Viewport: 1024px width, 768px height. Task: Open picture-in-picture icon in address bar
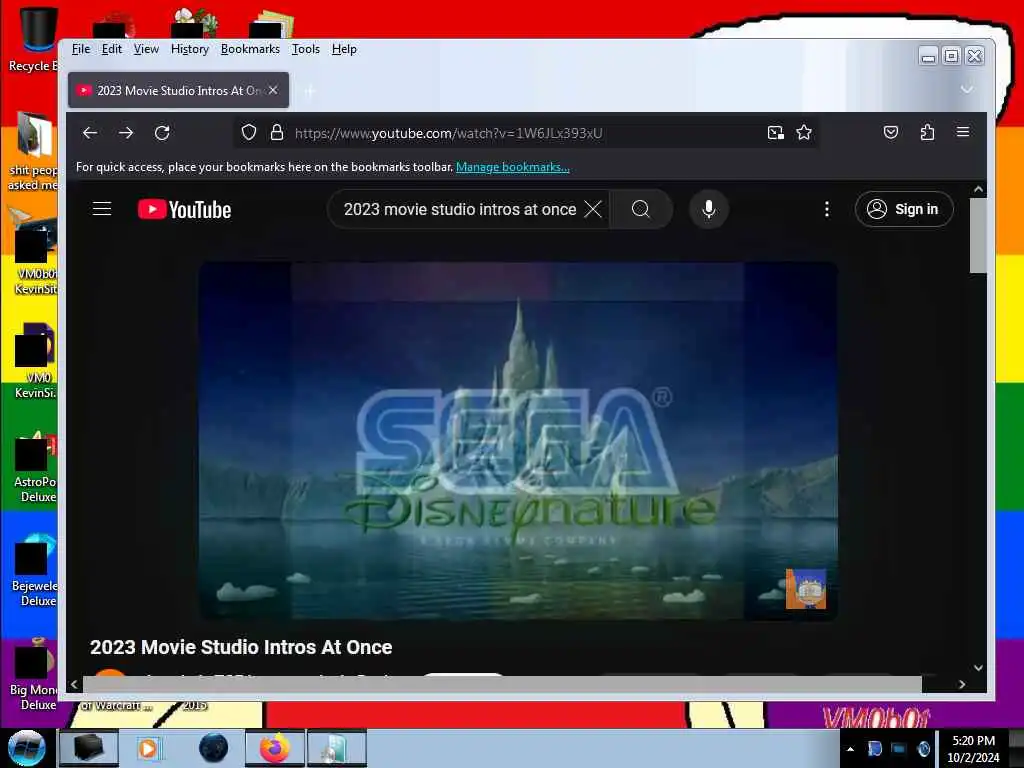[776, 133]
